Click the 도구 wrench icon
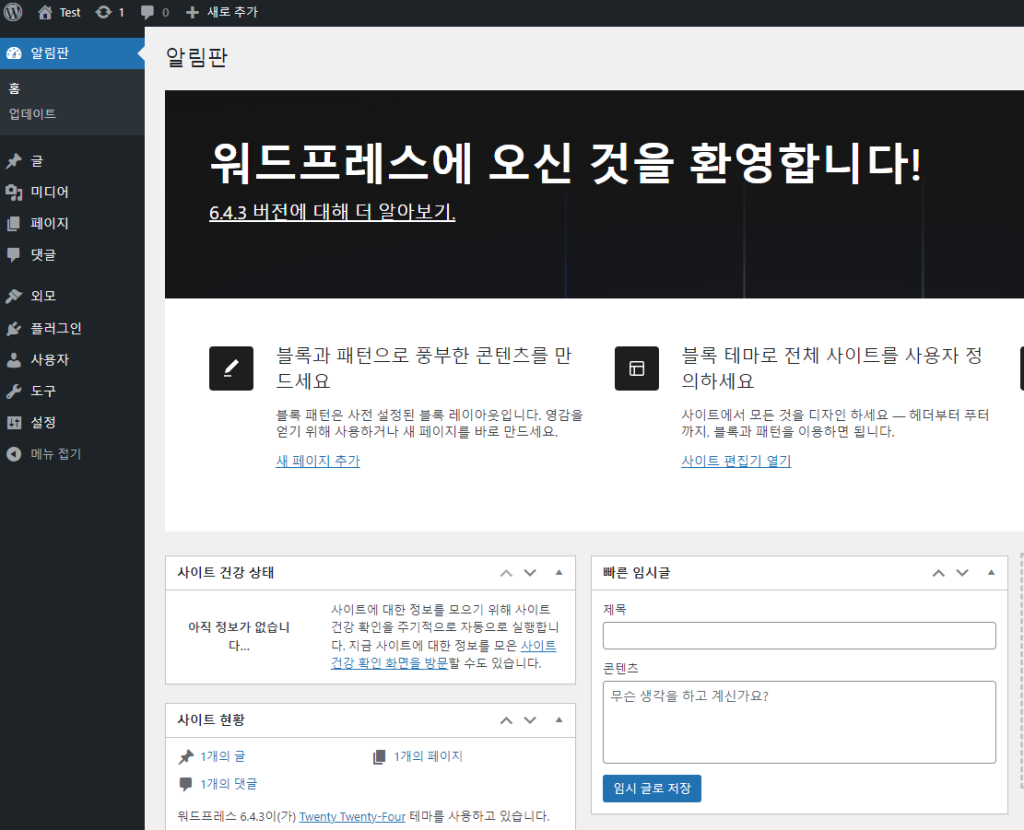1024x830 pixels. pyautogui.click(x=14, y=391)
